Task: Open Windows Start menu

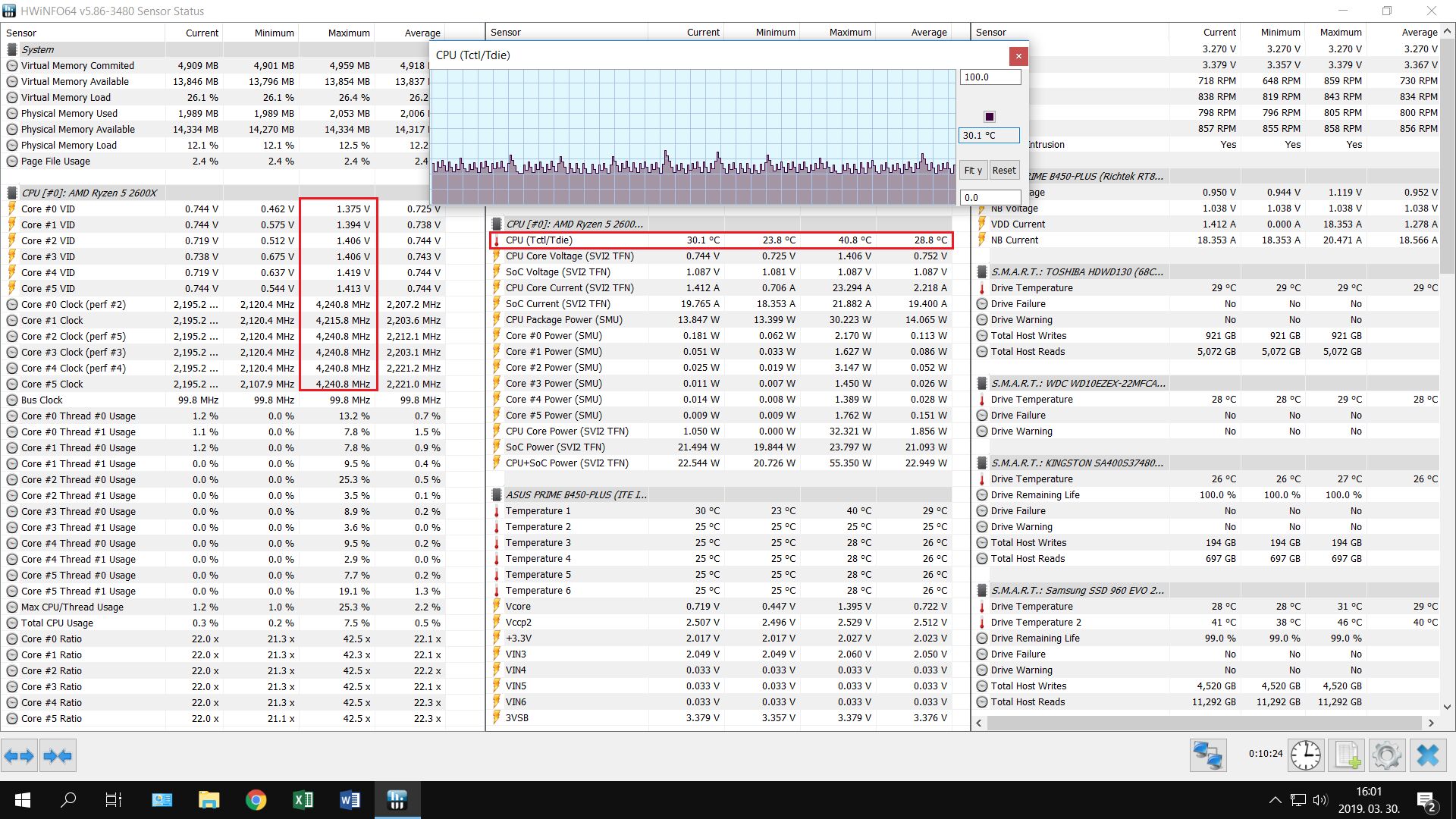Action: point(22,800)
